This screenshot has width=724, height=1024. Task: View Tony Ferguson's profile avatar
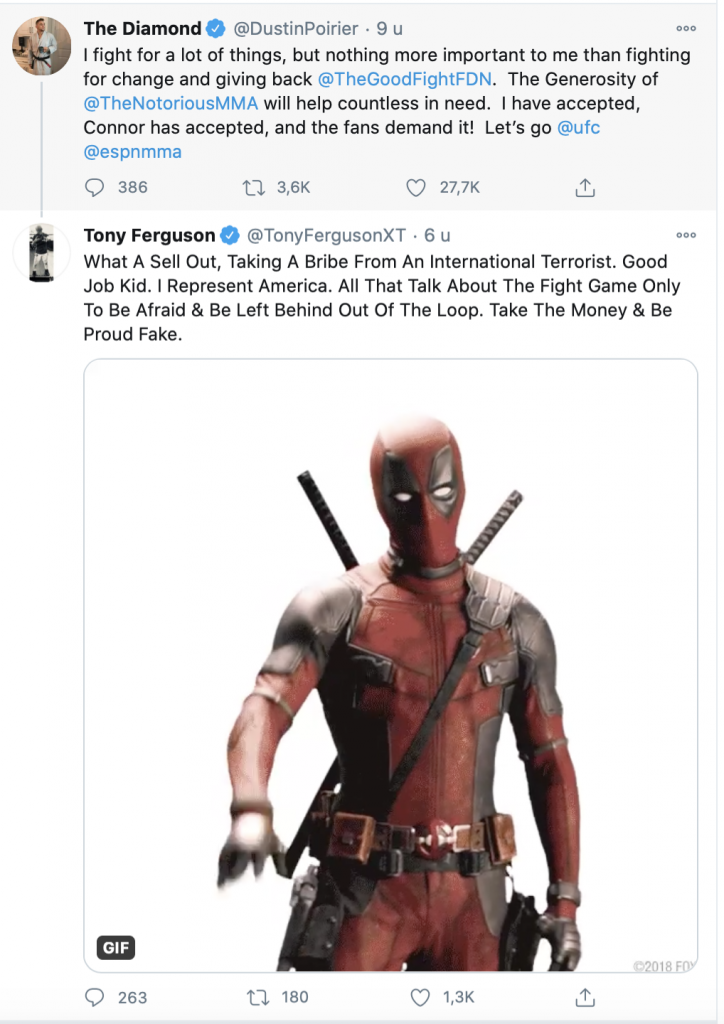pos(42,253)
